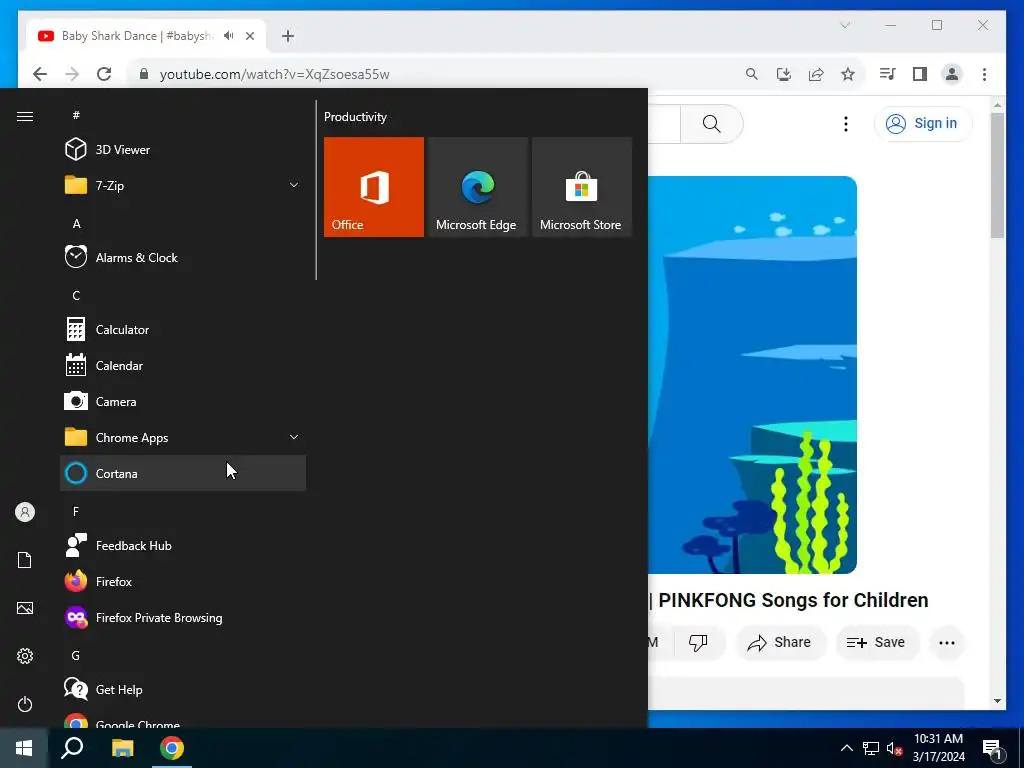Click the network tray icon
The image size is (1024, 768).
(x=871, y=748)
